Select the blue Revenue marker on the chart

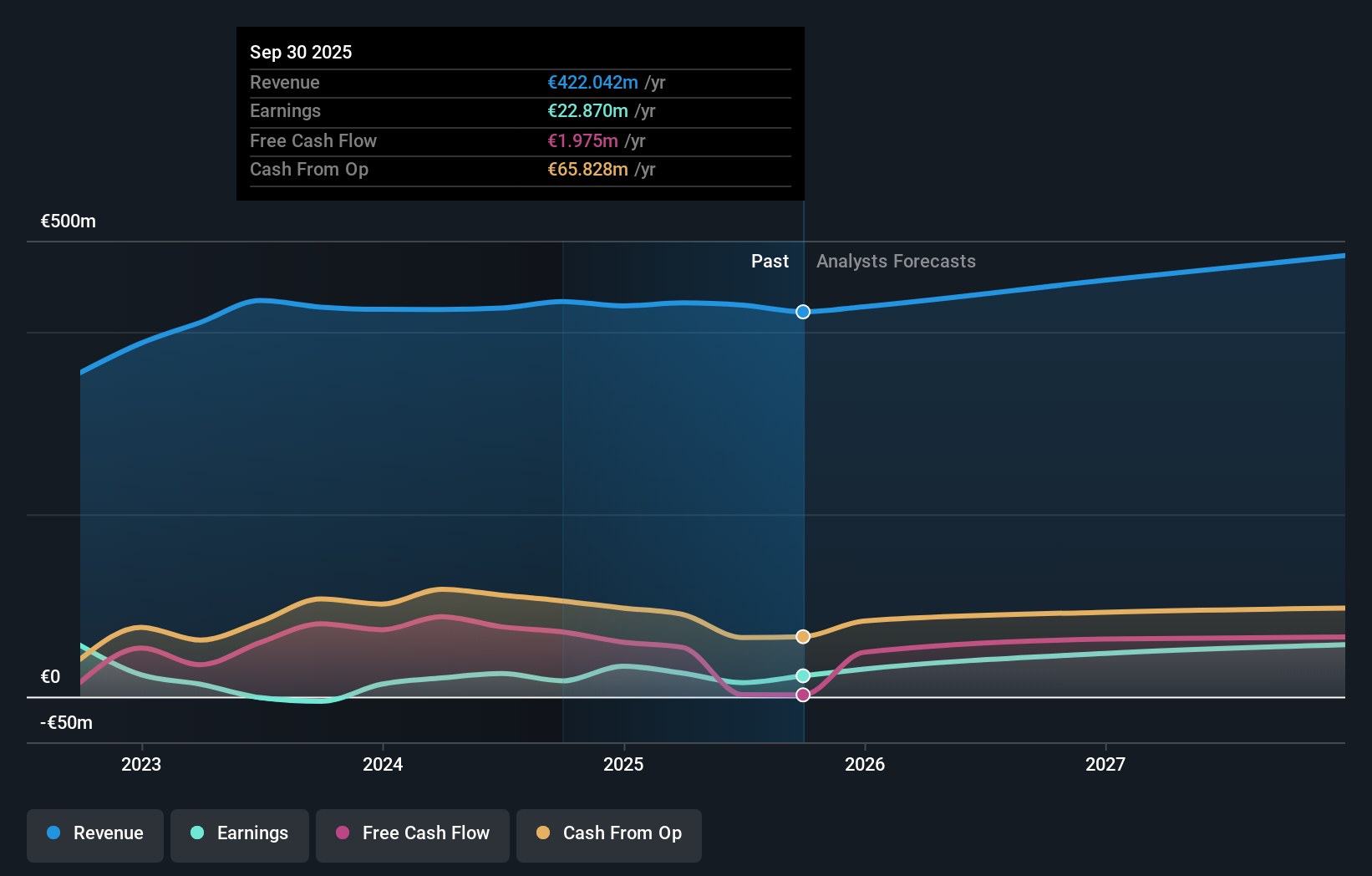click(x=803, y=312)
